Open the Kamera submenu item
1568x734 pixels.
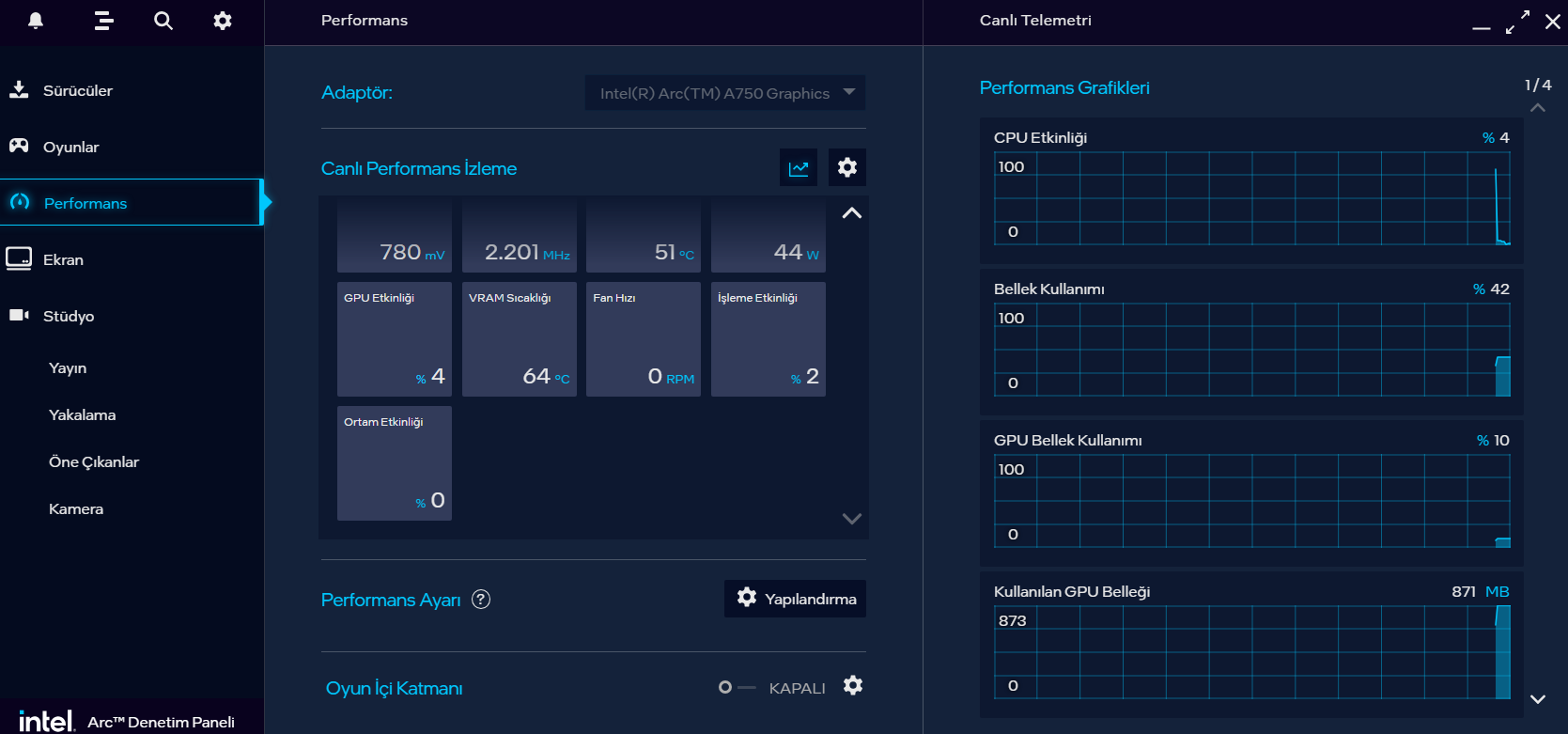click(76, 508)
